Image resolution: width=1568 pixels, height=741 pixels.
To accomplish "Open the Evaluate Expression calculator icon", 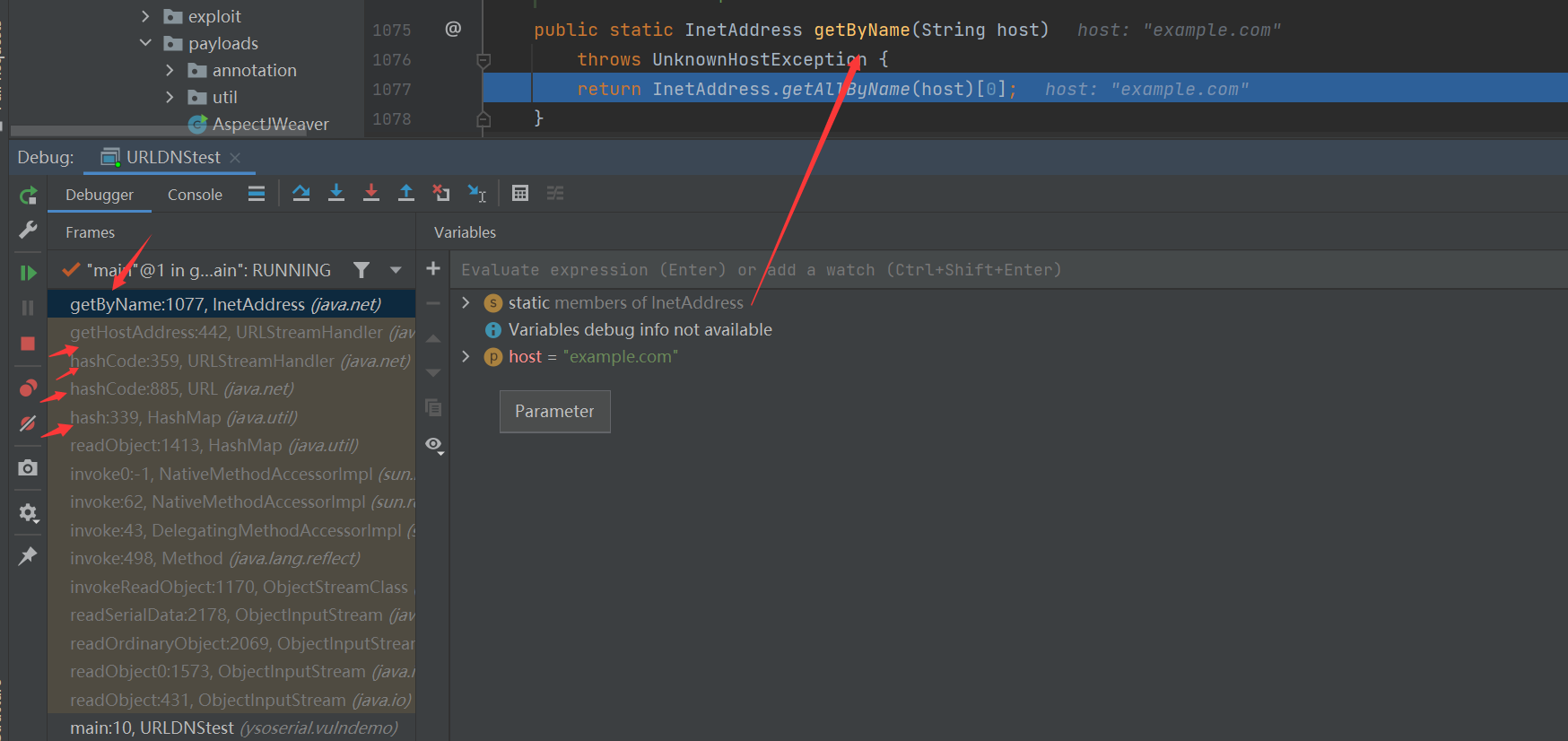I will (520, 193).
